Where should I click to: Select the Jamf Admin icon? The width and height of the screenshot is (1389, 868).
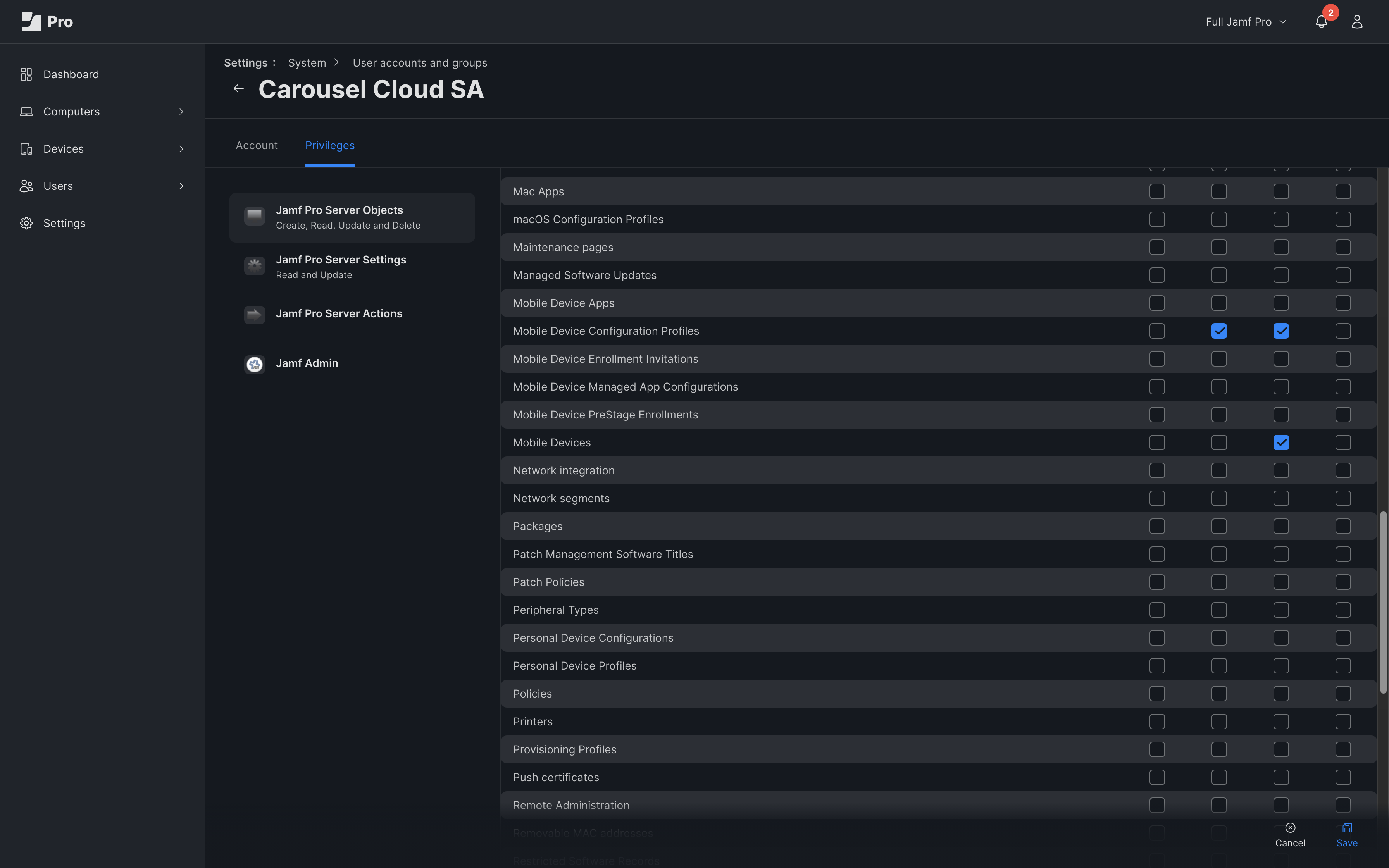click(254, 364)
